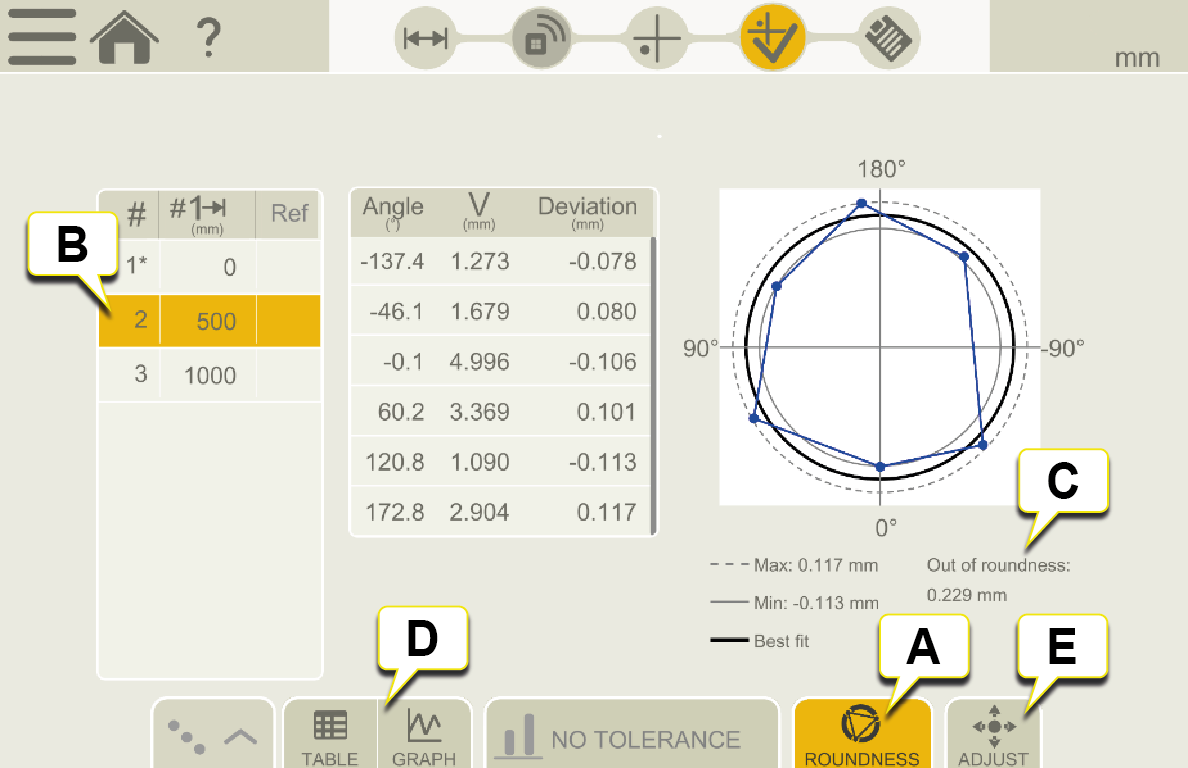The width and height of the screenshot is (1188, 768).
Task: Select the highlighted result workflow step
Action: tap(773, 38)
